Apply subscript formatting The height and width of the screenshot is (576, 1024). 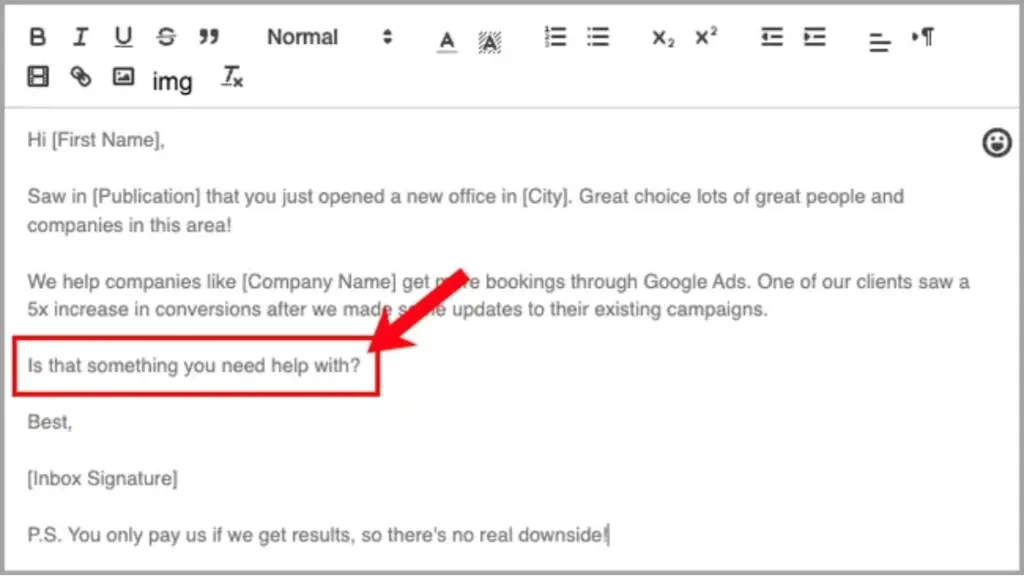[x=663, y=38]
